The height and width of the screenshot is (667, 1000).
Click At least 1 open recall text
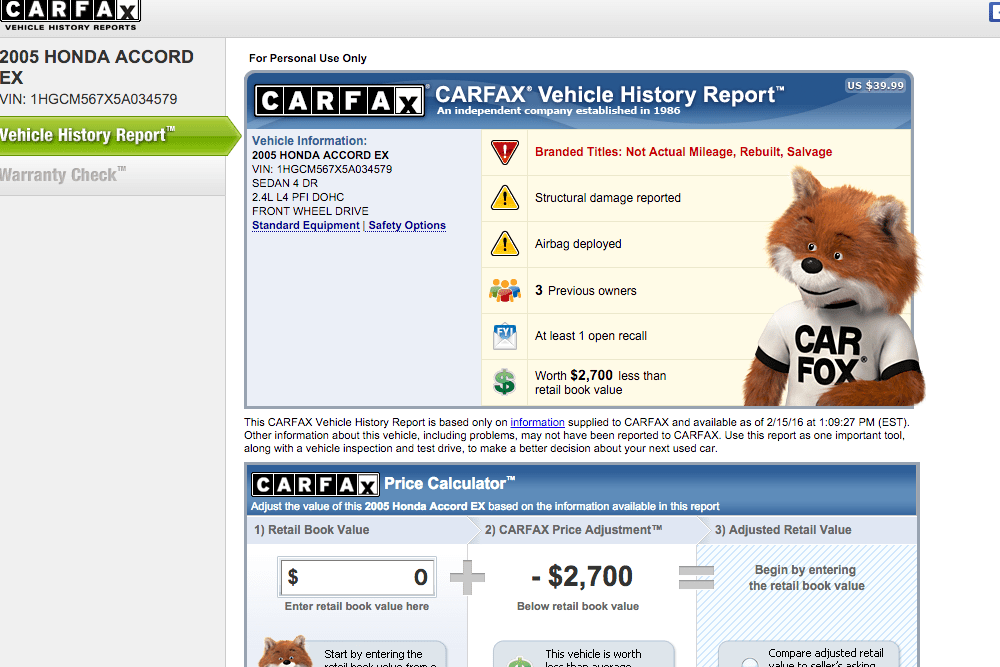coord(591,336)
